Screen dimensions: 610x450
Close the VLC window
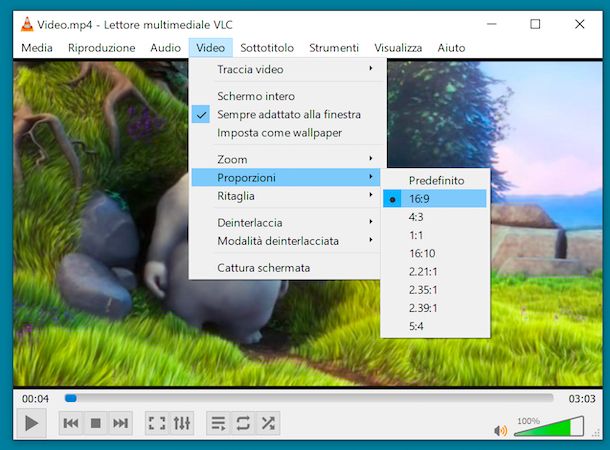(x=580, y=24)
